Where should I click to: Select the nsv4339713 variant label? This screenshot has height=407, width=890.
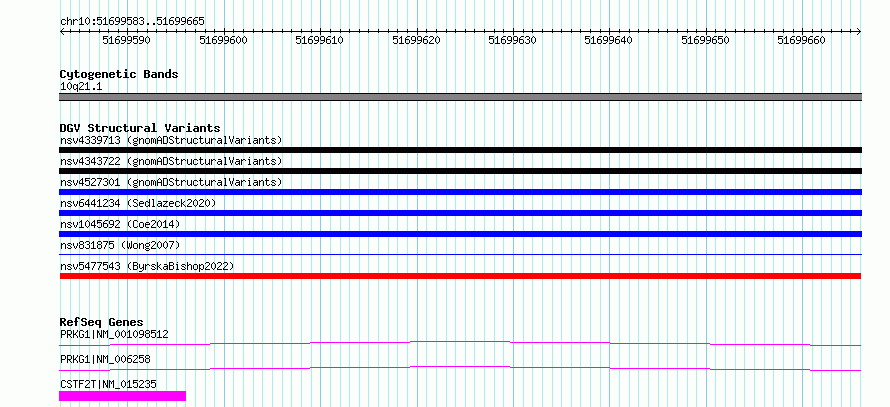pos(171,140)
